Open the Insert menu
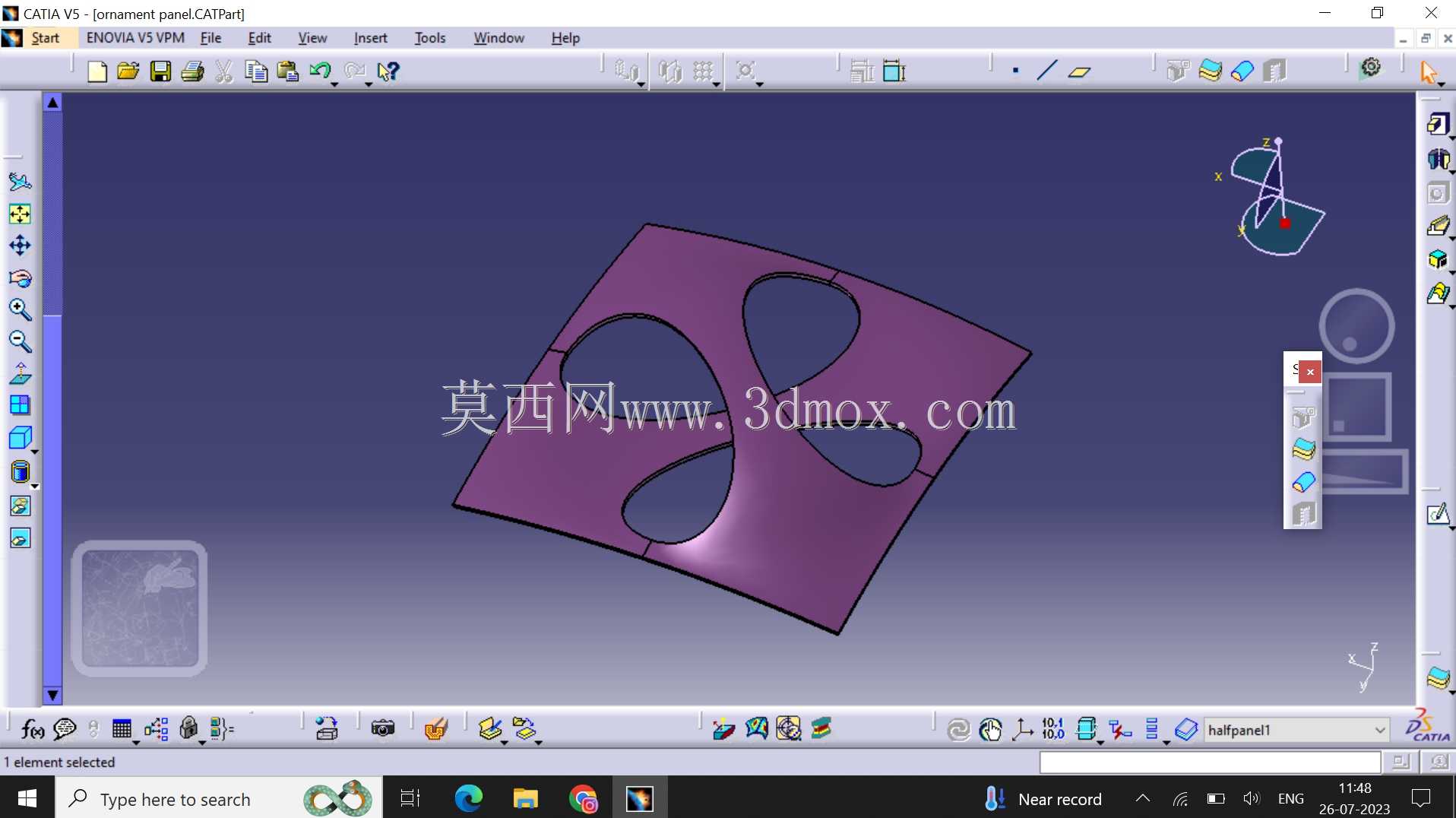1456x818 pixels. (370, 38)
